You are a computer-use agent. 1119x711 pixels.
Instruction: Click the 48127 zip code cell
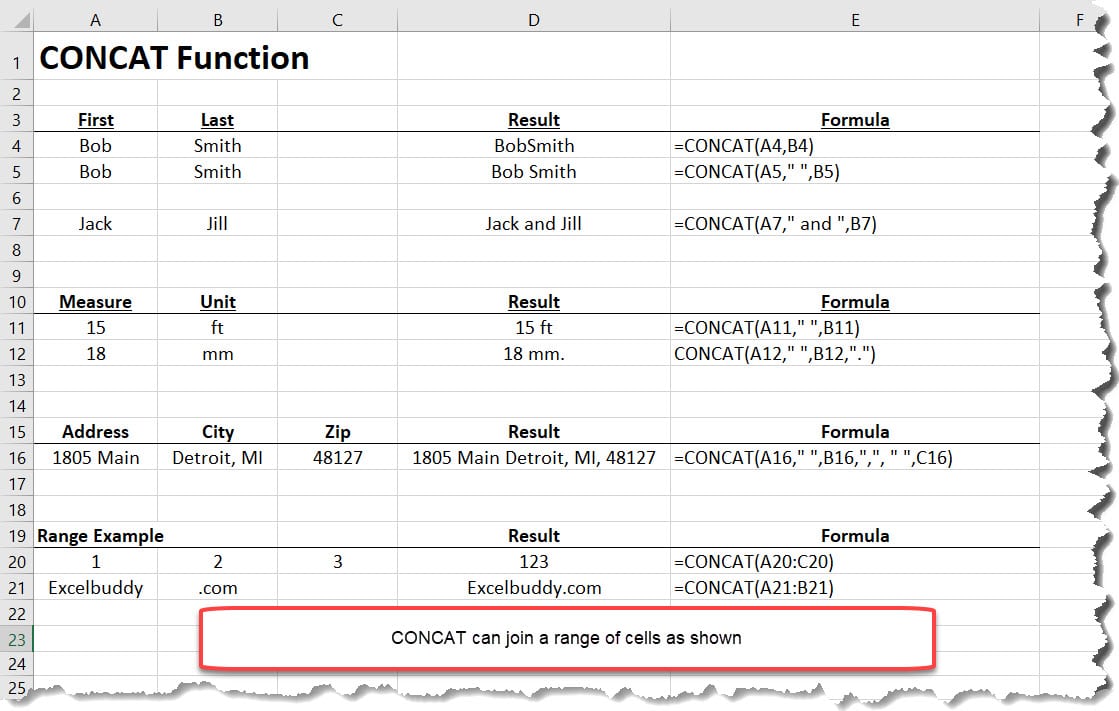(337, 457)
